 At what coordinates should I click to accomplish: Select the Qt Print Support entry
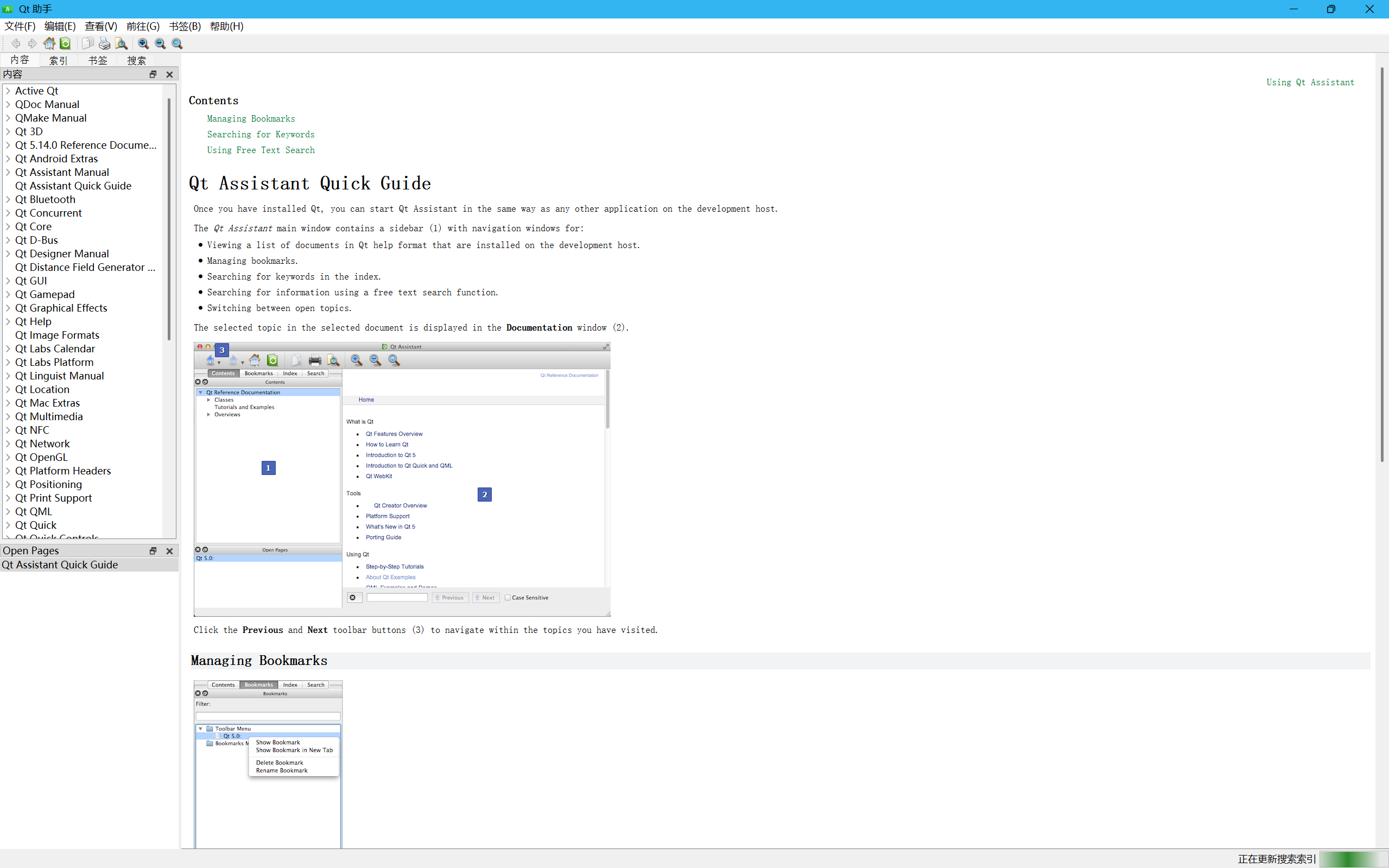53,498
